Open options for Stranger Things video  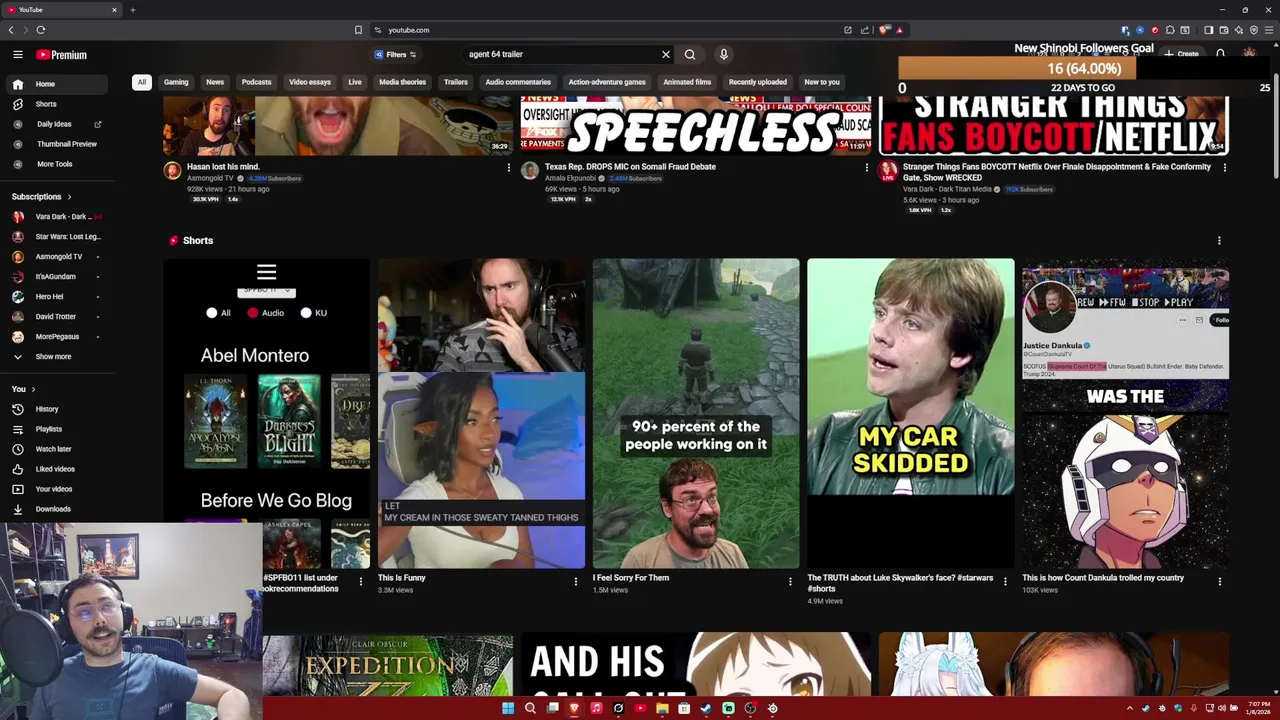[1225, 168]
